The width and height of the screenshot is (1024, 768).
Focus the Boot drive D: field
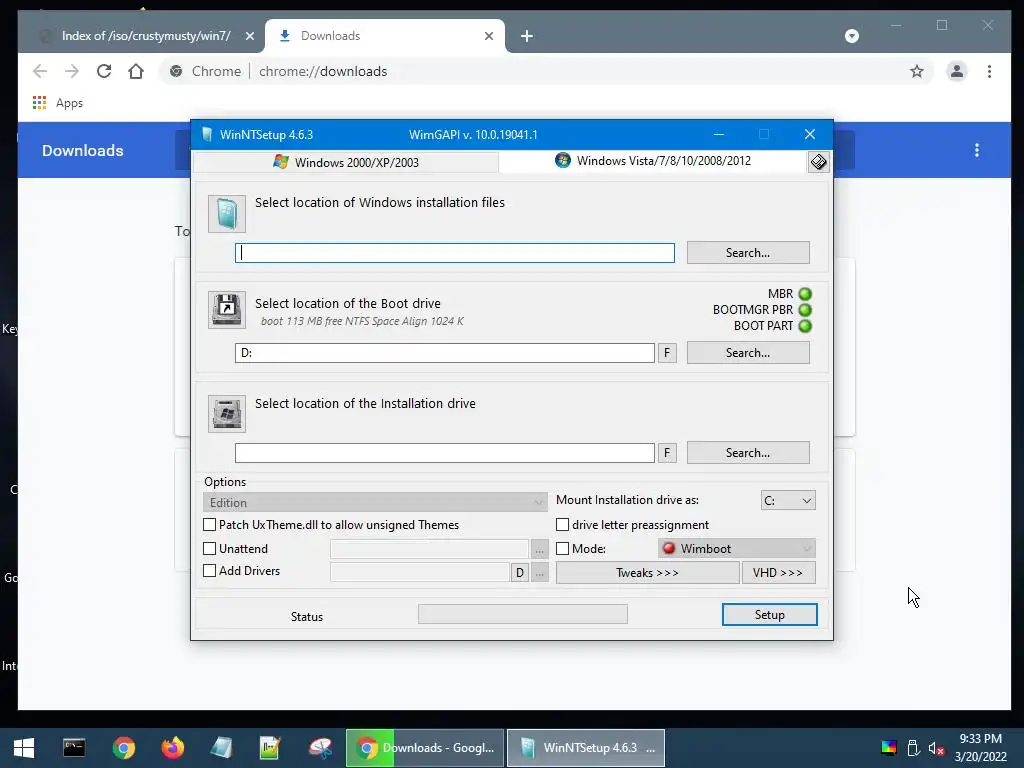coord(445,353)
